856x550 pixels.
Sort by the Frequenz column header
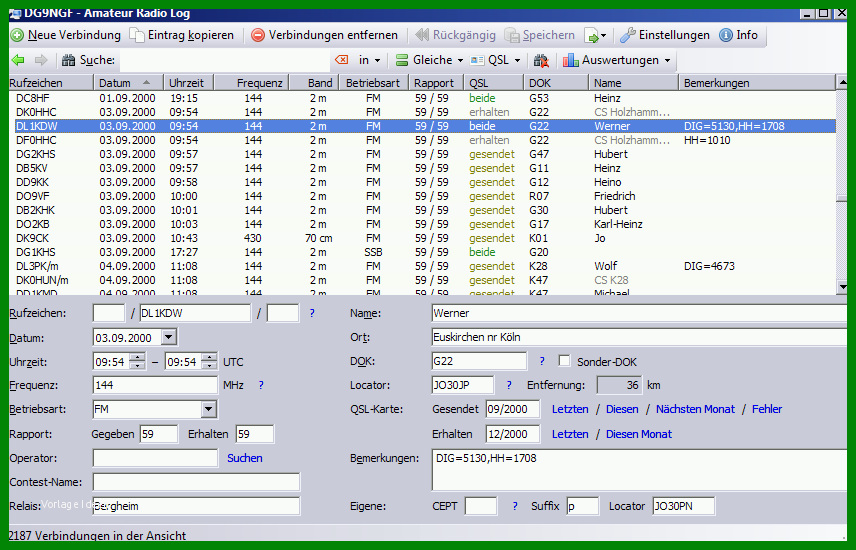click(x=251, y=83)
